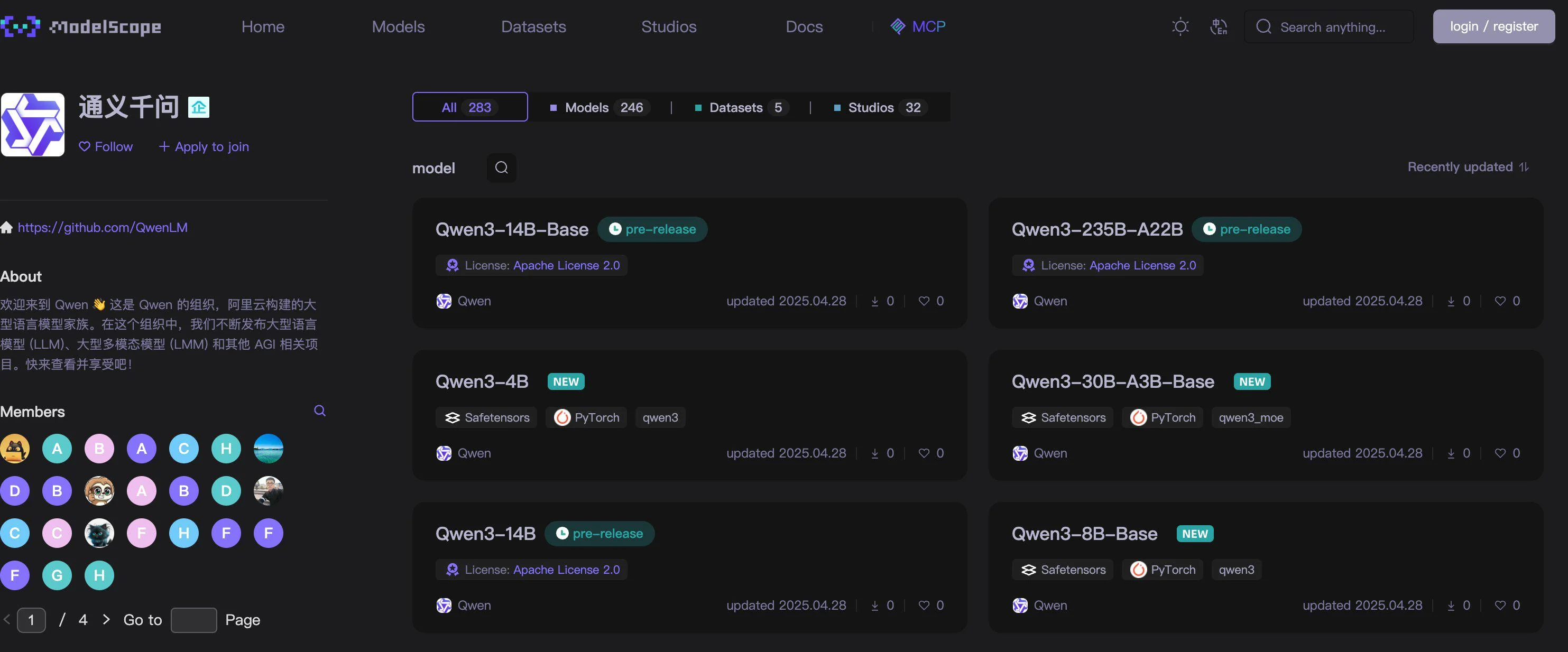The height and width of the screenshot is (652, 1568).
Task: Open the Home menu item
Action: (x=262, y=27)
